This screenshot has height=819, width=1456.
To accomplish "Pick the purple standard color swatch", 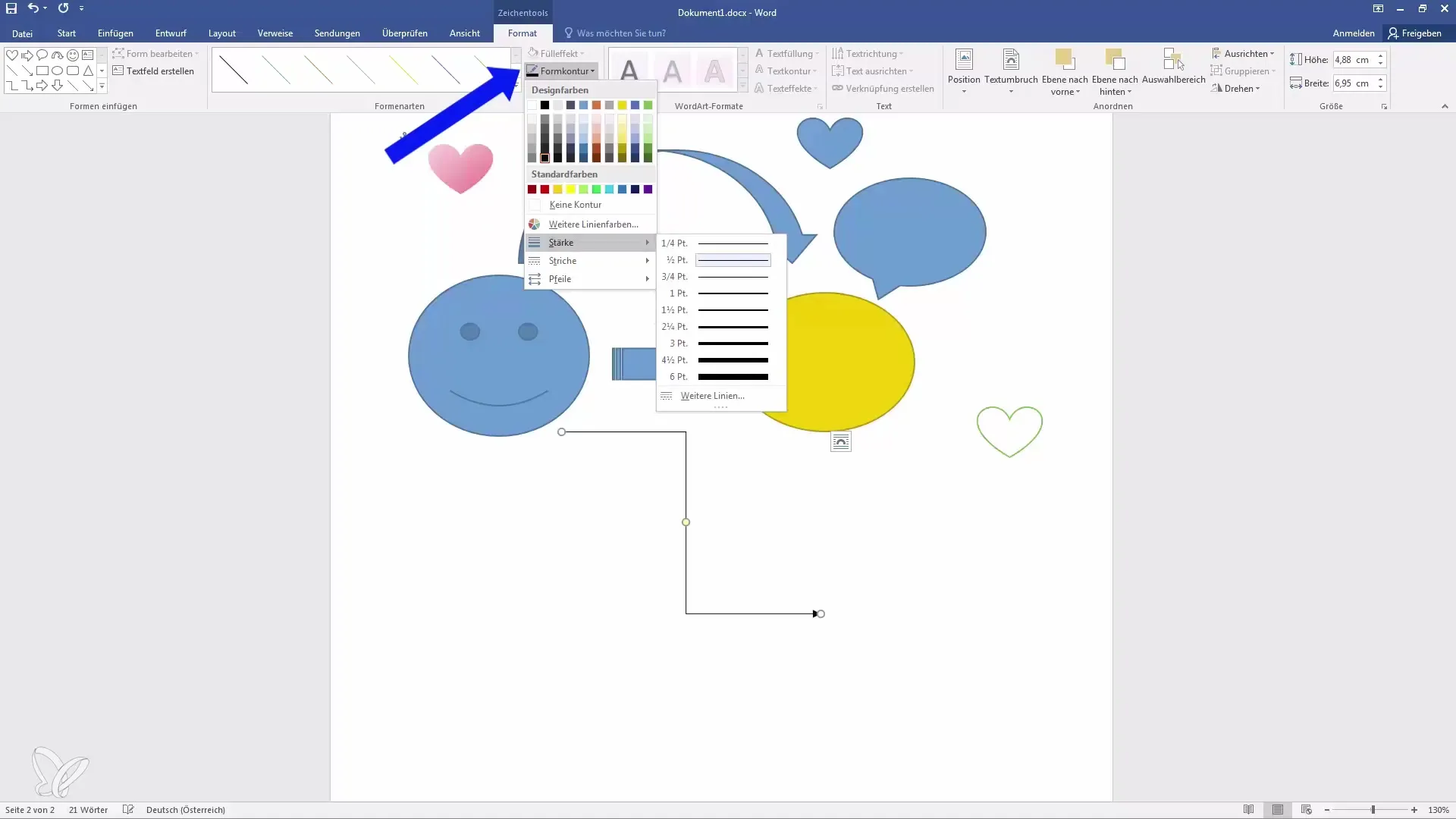I will (648, 190).
